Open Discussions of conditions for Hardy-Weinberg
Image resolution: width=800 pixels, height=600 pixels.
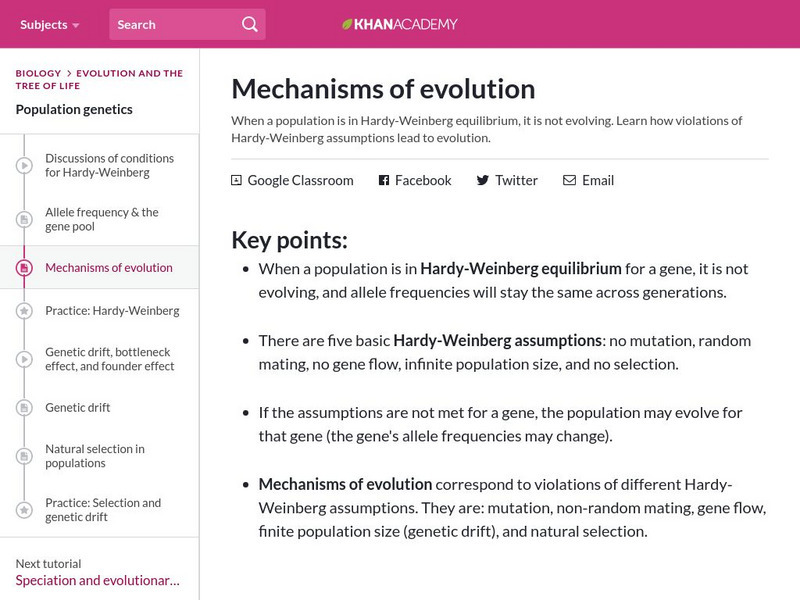click(x=108, y=165)
